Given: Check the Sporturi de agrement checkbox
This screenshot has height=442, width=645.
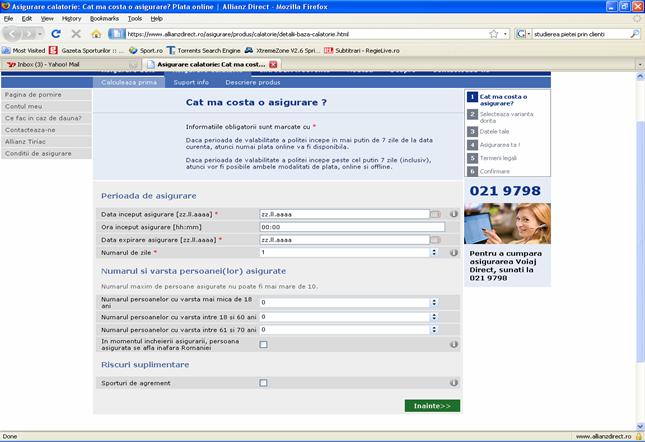Looking at the screenshot, I should [263, 383].
